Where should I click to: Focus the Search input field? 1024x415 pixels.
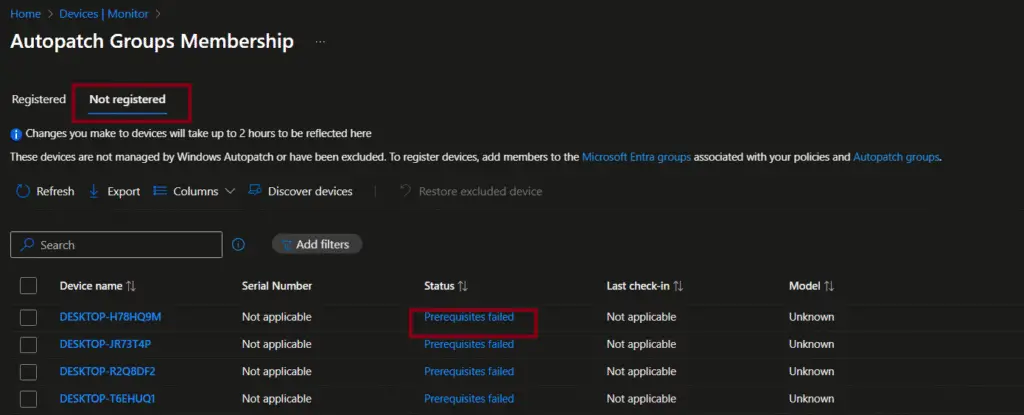[116, 244]
